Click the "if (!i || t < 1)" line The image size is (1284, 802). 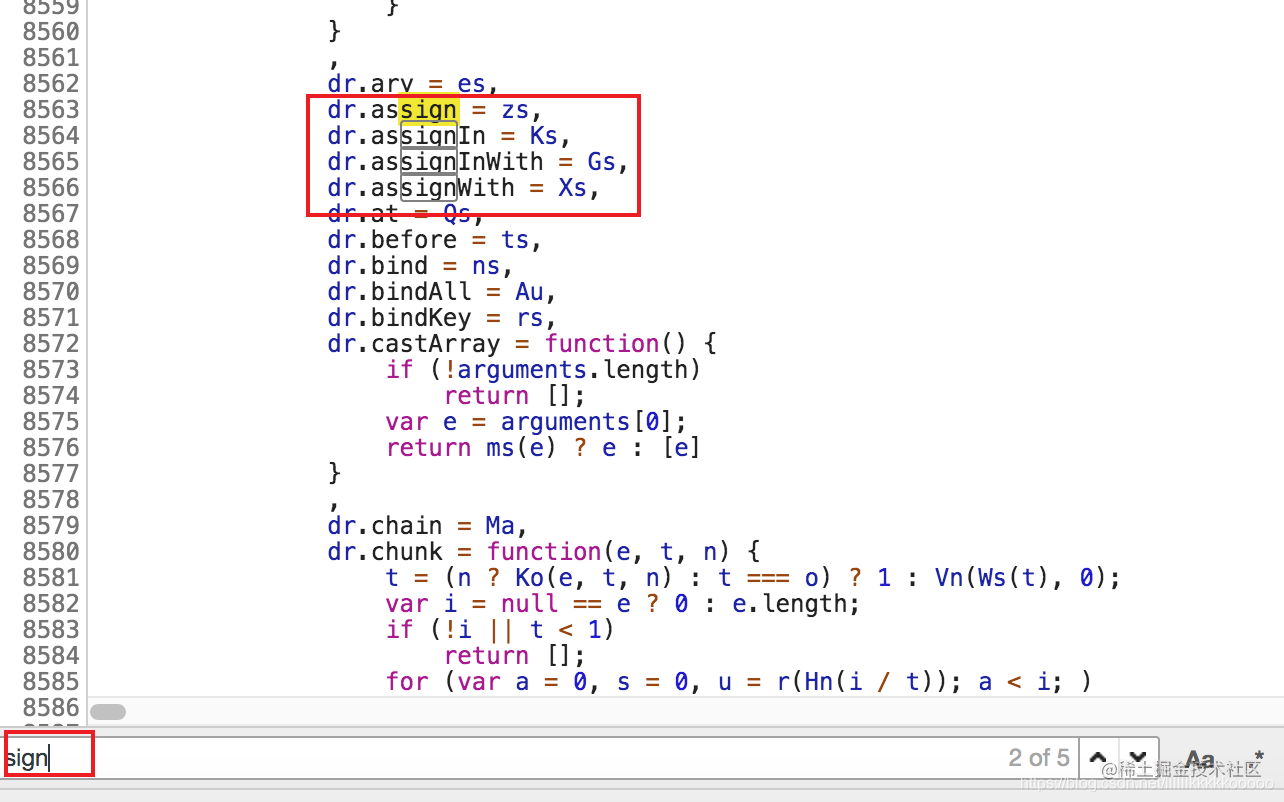click(x=500, y=630)
